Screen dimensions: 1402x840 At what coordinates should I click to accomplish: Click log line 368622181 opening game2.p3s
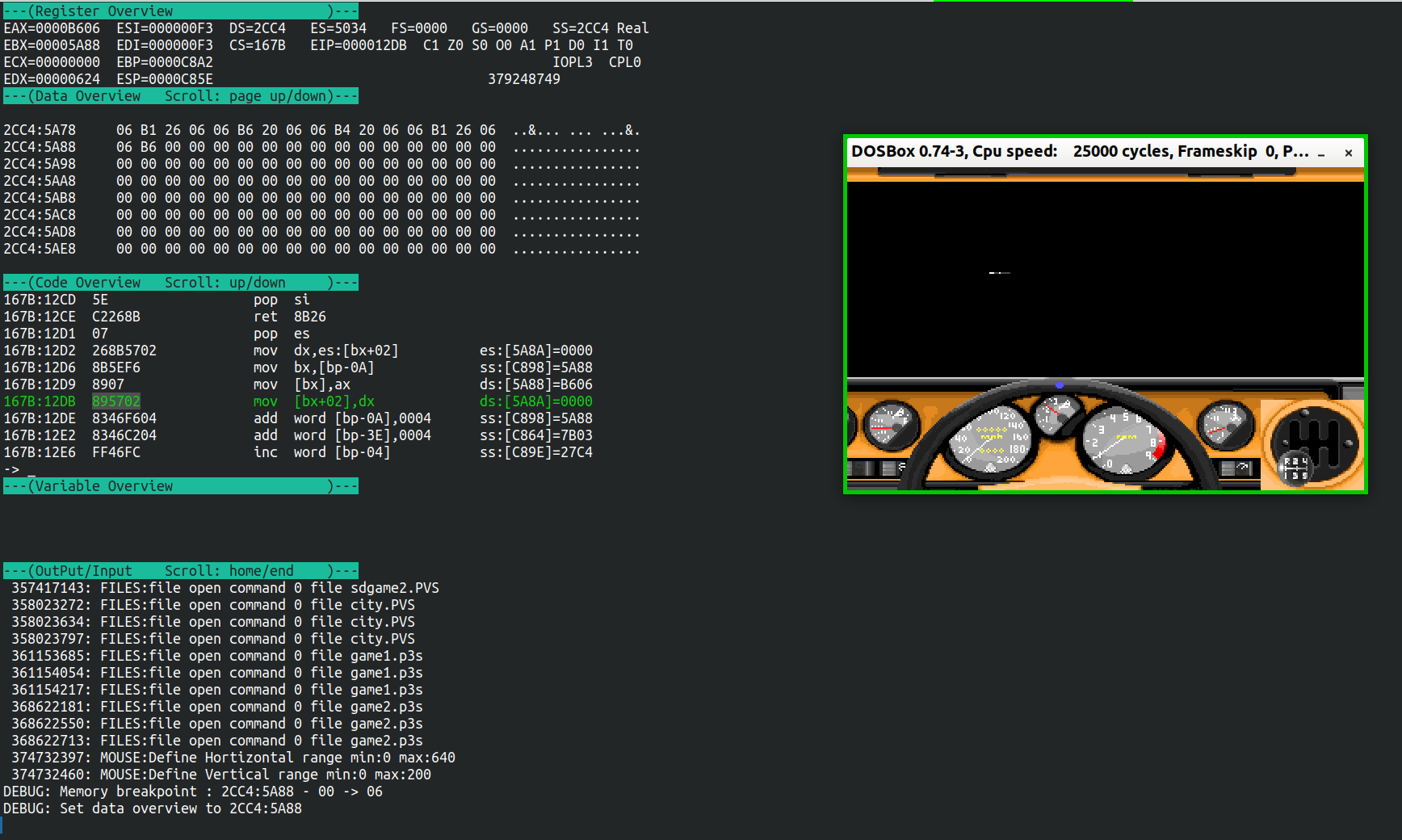(217, 707)
